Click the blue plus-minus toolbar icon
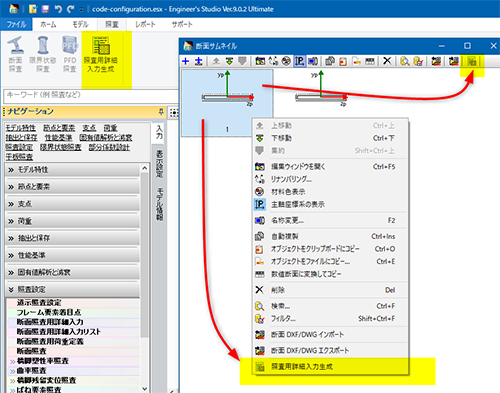The image size is (500, 393). [199, 61]
